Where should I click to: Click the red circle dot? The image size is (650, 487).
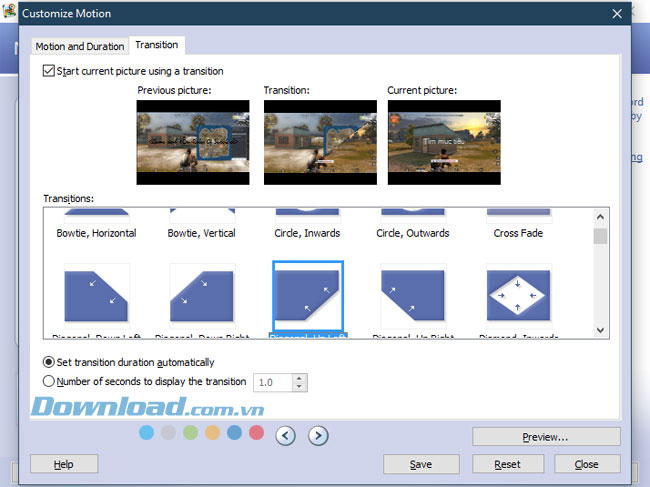[256, 433]
